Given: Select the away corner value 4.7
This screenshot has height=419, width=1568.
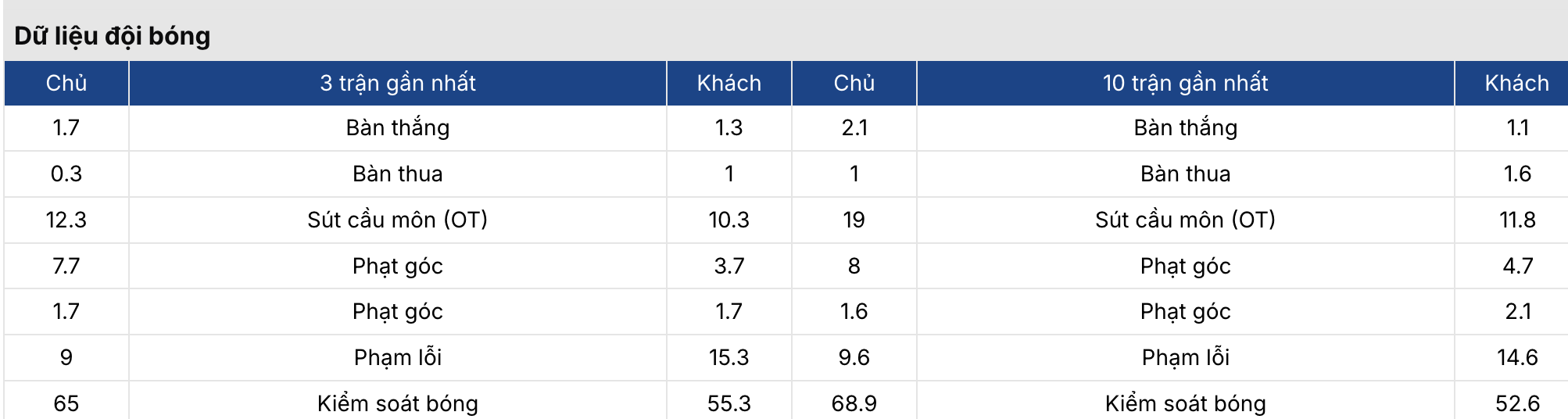Looking at the screenshot, I should click(x=1517, y=266).
